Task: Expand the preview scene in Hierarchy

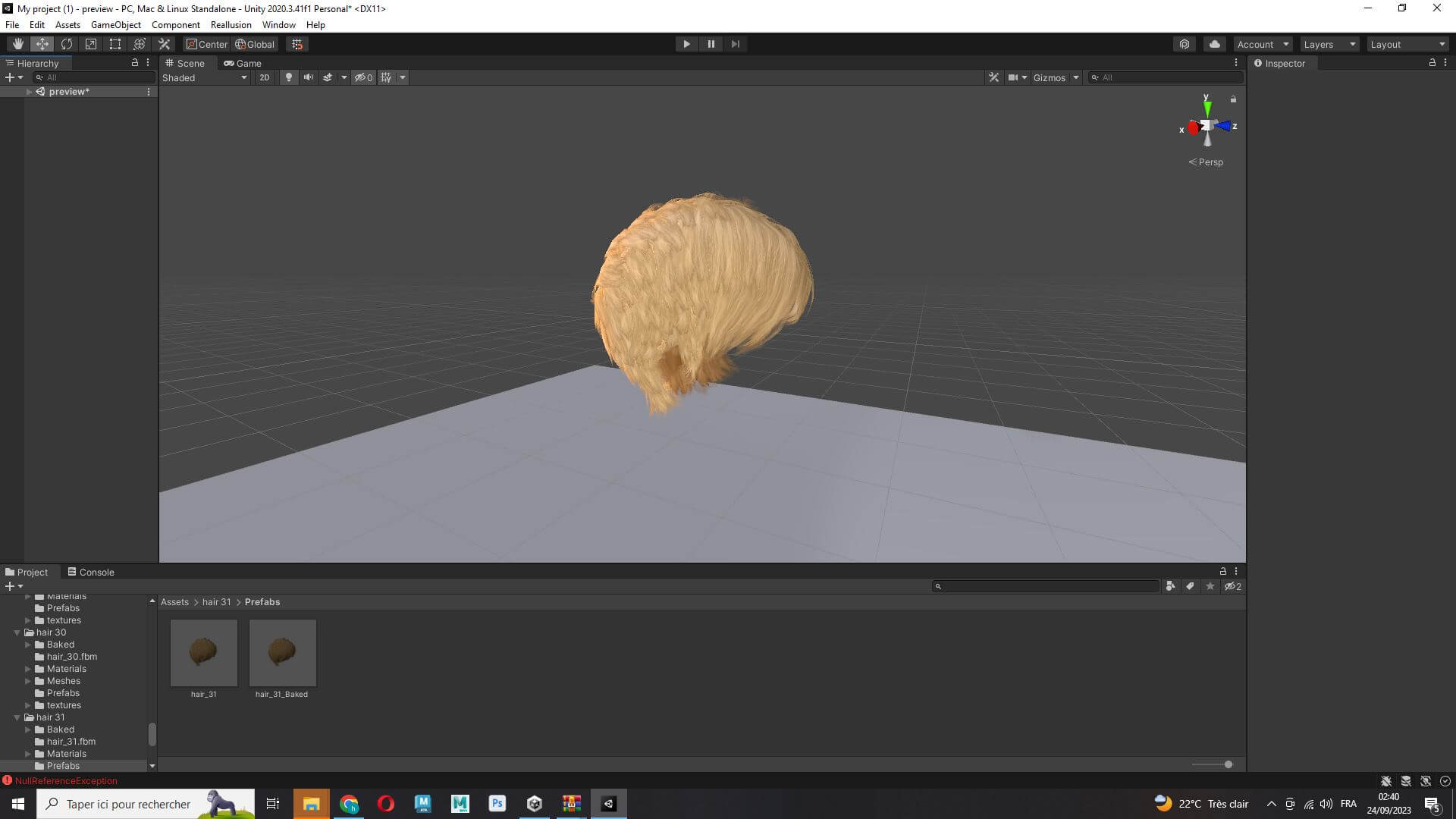Action: tap(29, 92)
